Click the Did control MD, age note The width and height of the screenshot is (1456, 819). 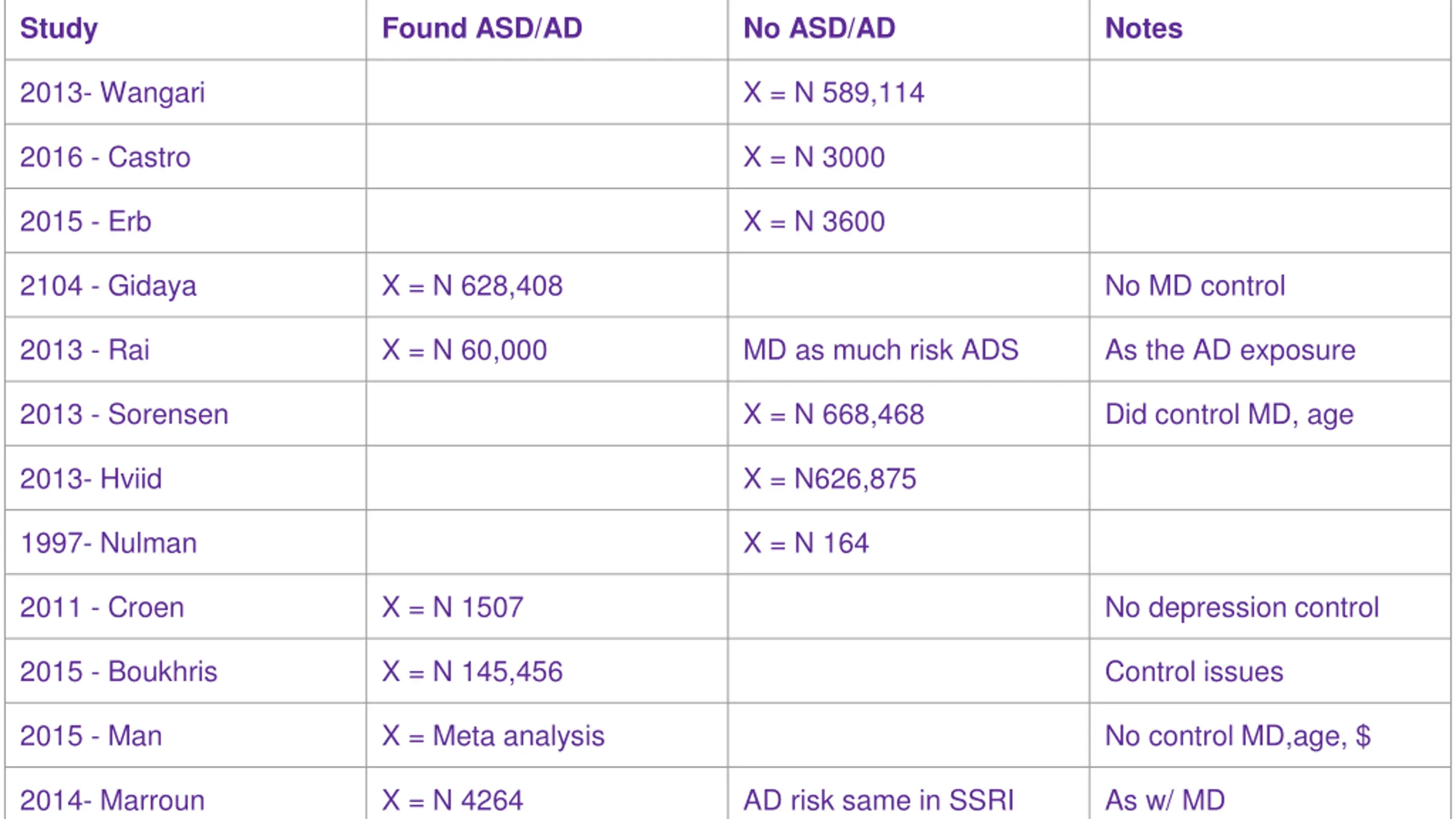point(1228,414)
